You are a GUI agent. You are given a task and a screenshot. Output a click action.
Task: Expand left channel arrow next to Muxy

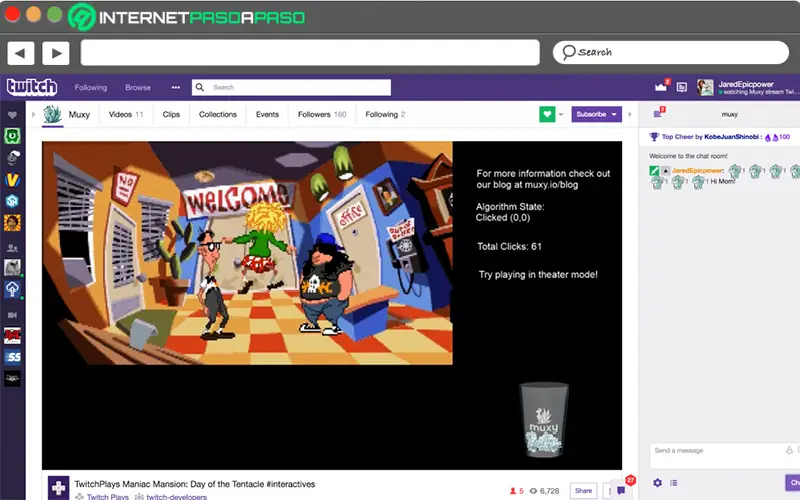pyautogui.click(x=33, y=114)
